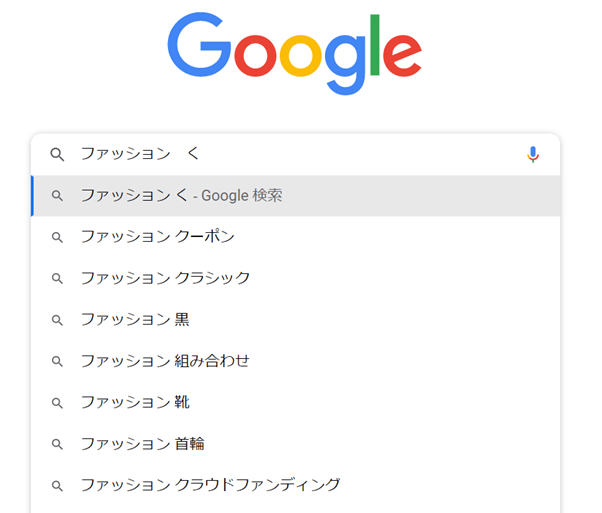Viewport: 602px width, 513px height.
Task: Click magnifier icon beside ファッション クラシック
Action: pos(58,278)
